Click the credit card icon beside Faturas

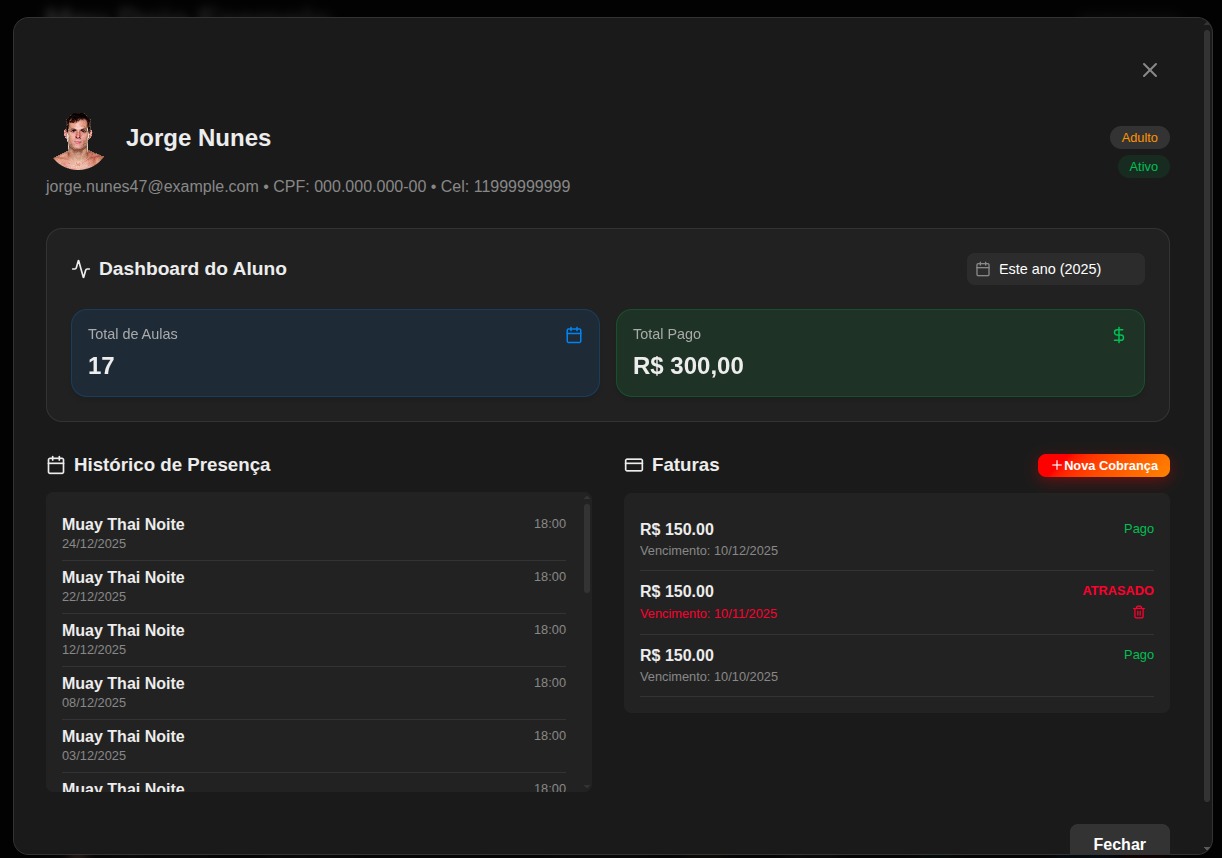point(633,465)
